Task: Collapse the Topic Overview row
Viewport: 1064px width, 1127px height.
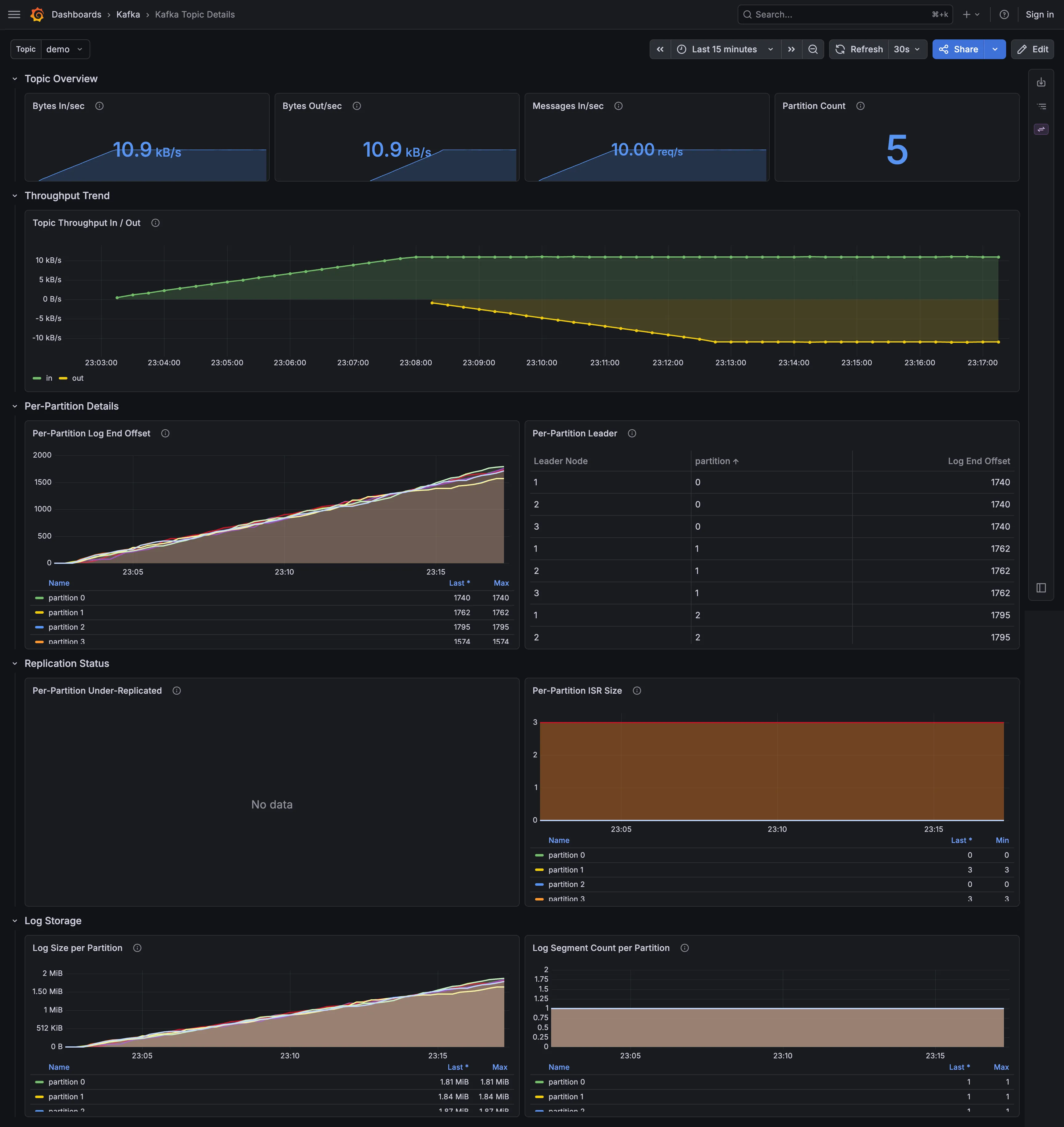Action: 15,79
